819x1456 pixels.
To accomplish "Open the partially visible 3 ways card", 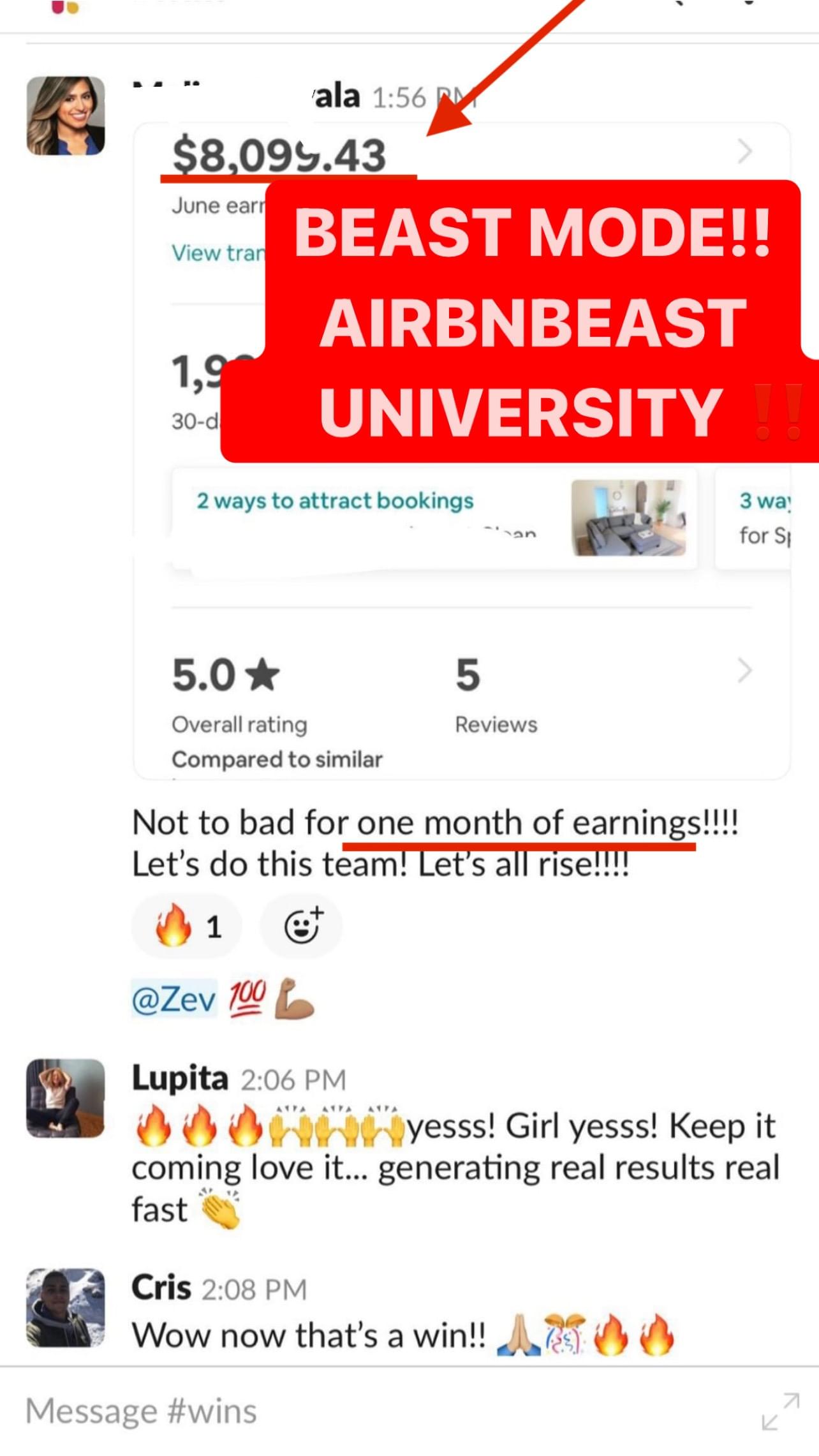I will (753, 517).
